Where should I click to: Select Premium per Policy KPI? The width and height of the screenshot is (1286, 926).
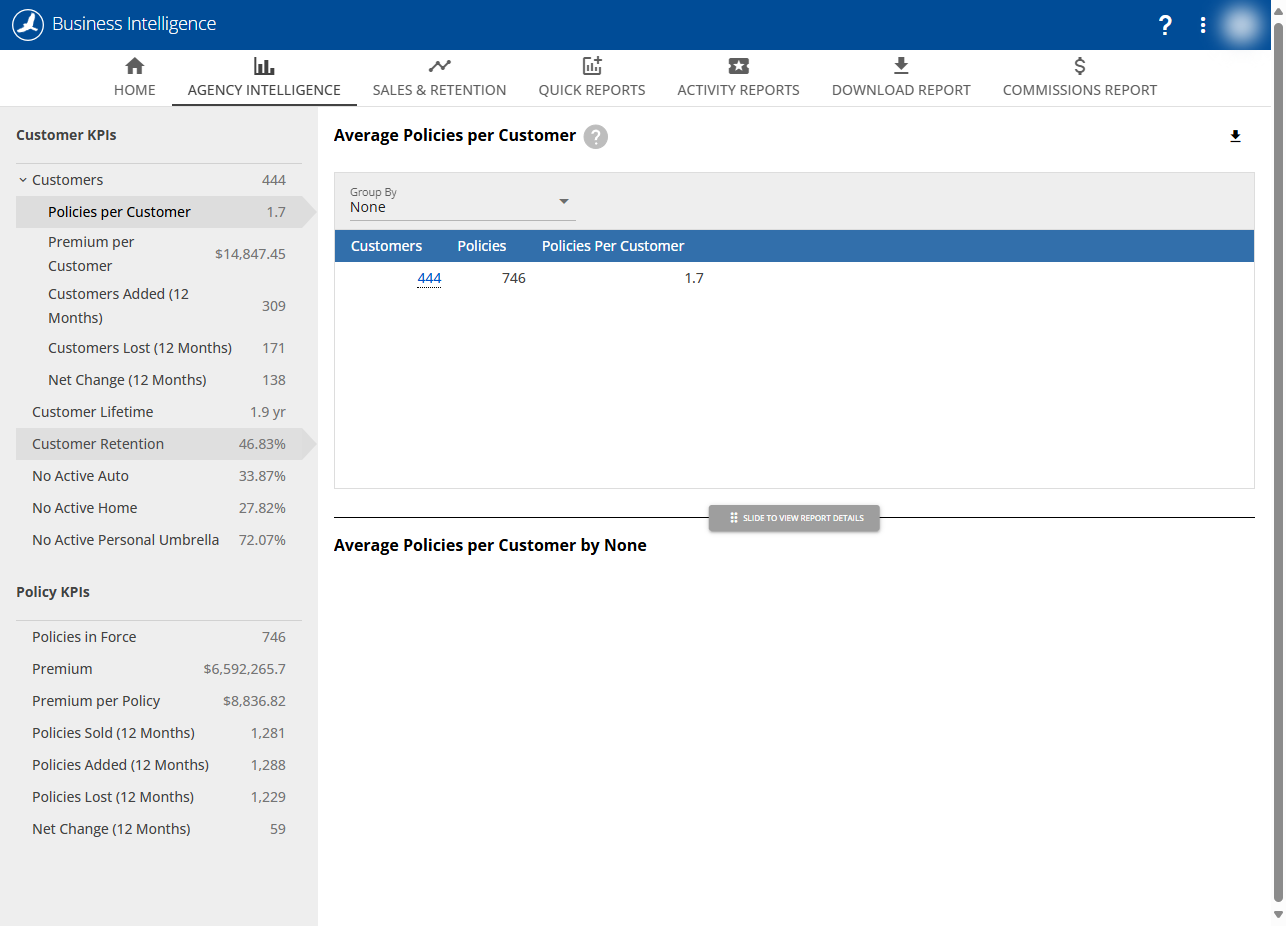point(158,701)
